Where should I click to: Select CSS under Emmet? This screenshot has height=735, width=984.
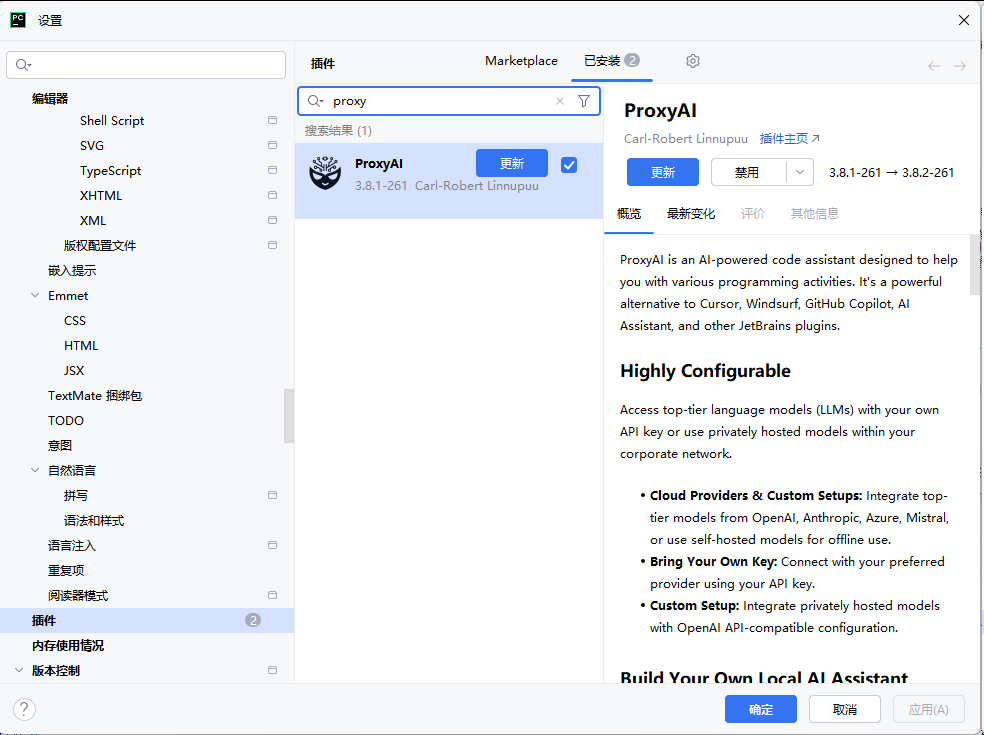[75, 321]
